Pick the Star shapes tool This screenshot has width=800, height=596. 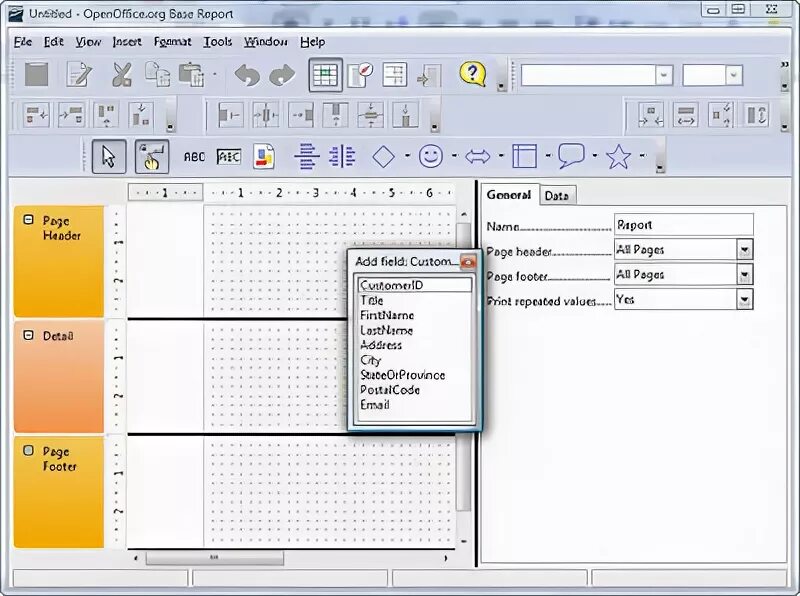pyautogui.click(x=619, y=157)
